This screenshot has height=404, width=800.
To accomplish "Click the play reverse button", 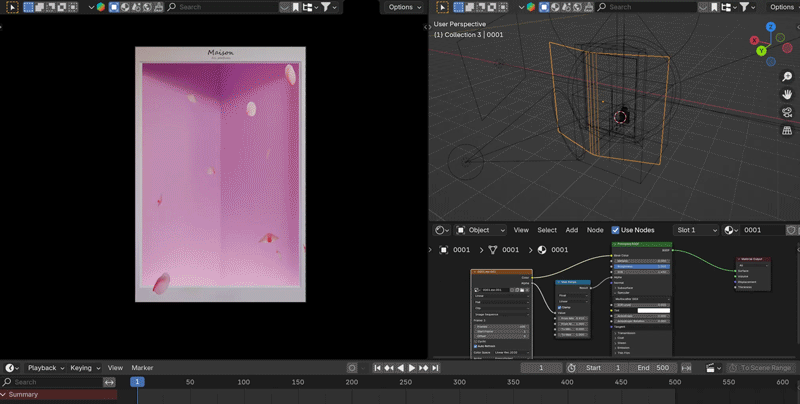I will (x=401, y=368).
